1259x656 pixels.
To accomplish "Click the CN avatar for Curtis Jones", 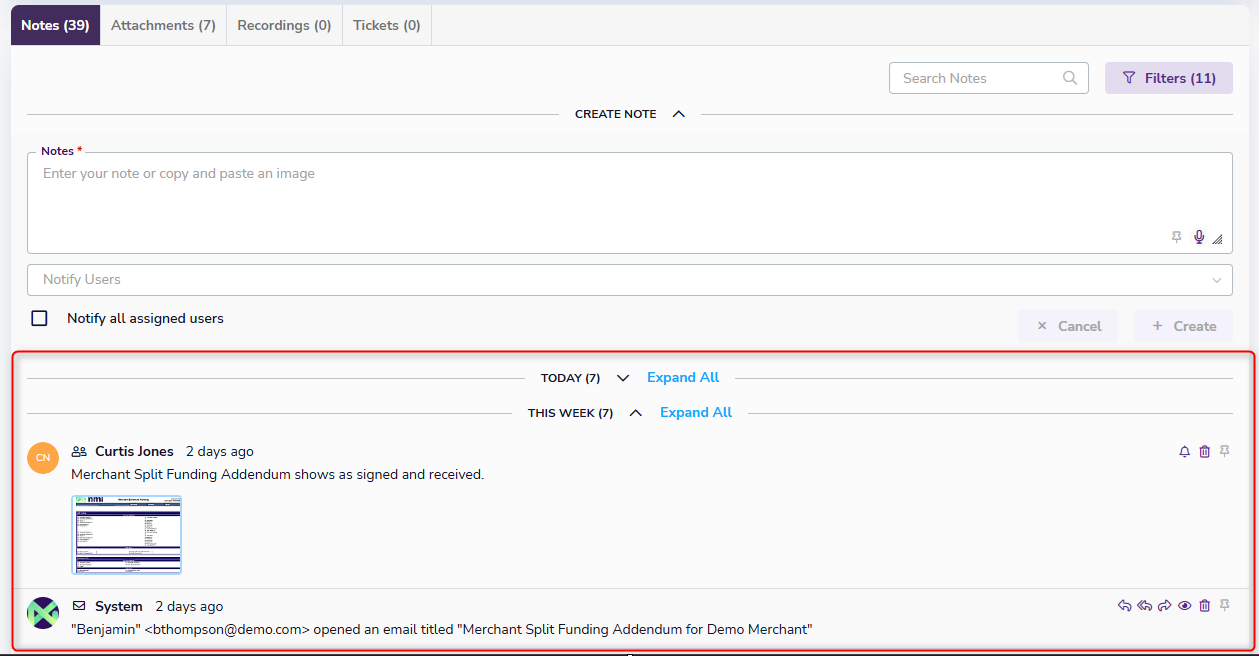I will point(43,458).
